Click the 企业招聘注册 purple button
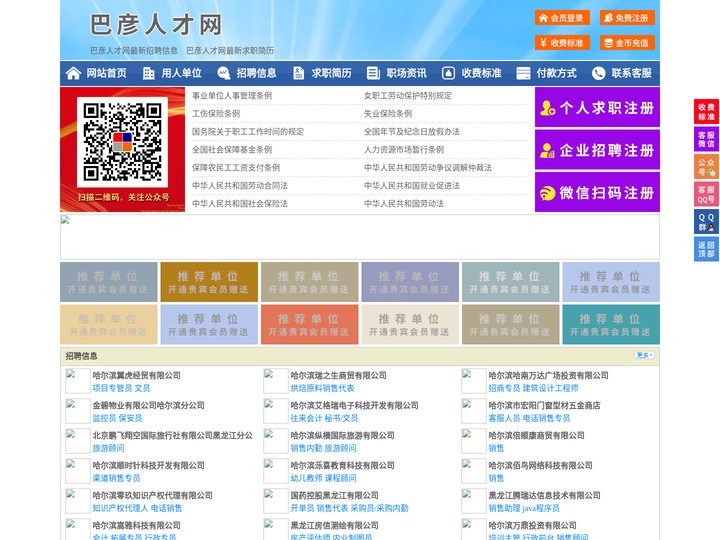 click(597, 150)
